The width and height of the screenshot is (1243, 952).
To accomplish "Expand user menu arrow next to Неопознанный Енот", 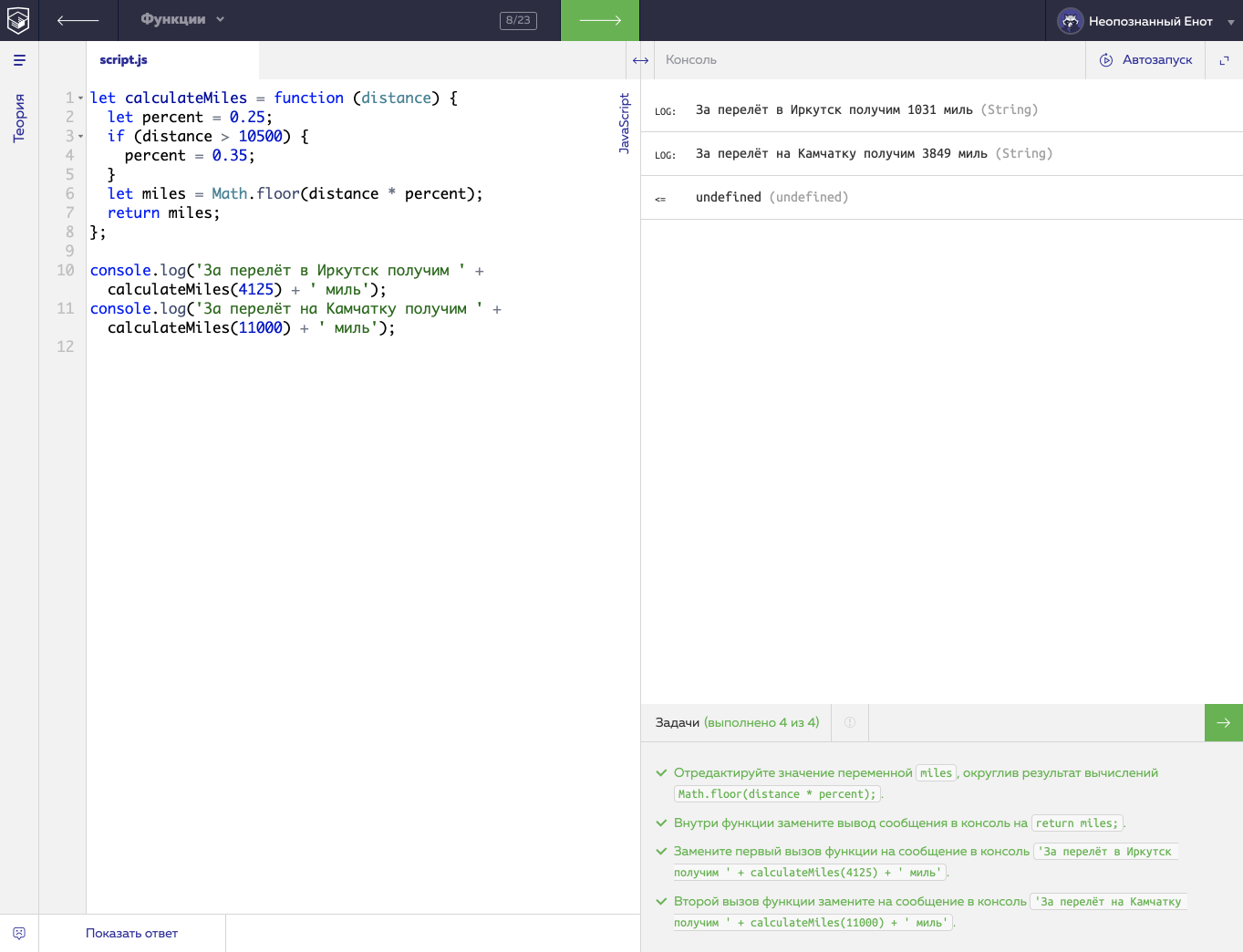I will (1230, 22).
